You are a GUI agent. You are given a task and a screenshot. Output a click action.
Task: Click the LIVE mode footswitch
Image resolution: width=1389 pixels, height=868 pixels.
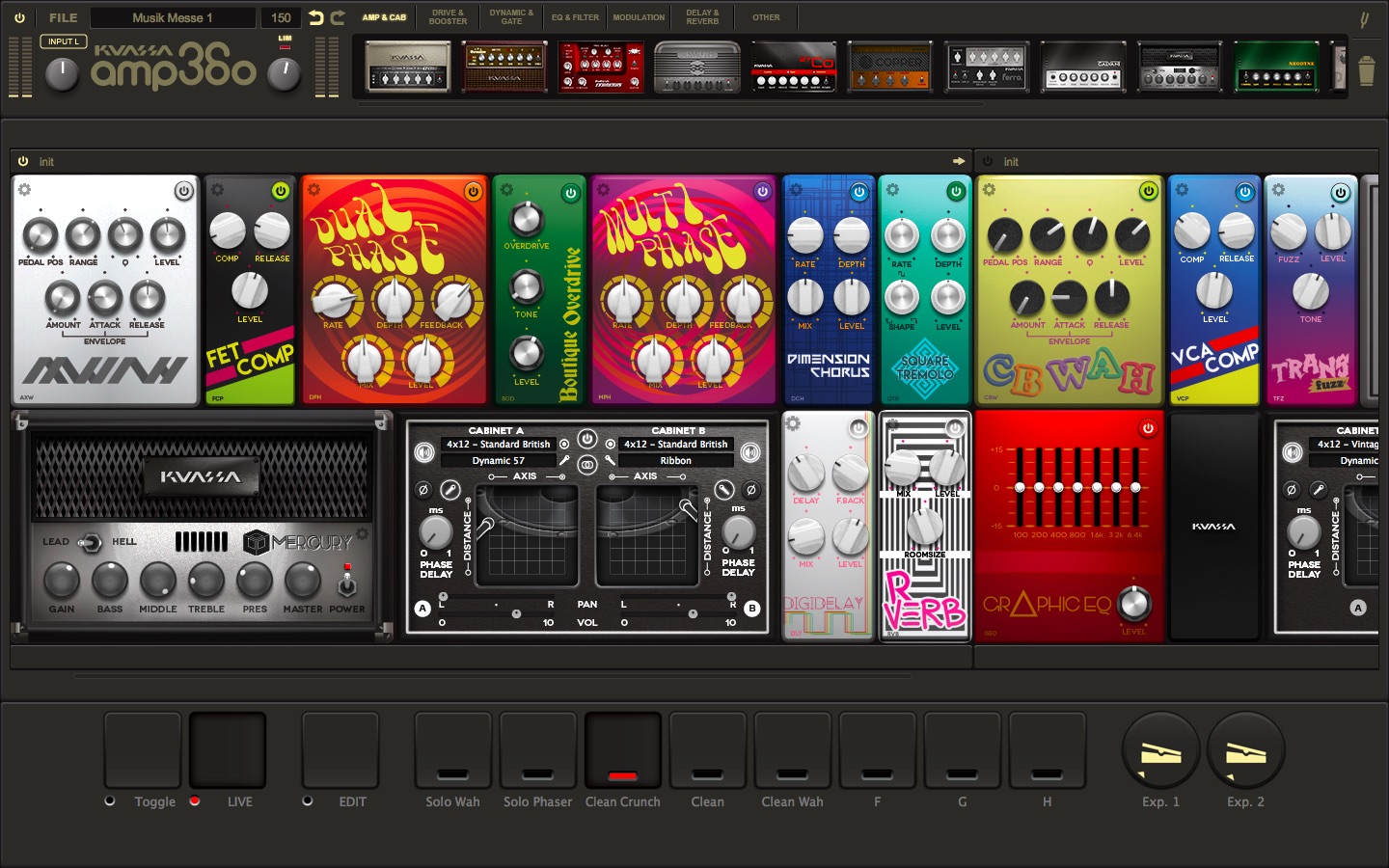227,751
